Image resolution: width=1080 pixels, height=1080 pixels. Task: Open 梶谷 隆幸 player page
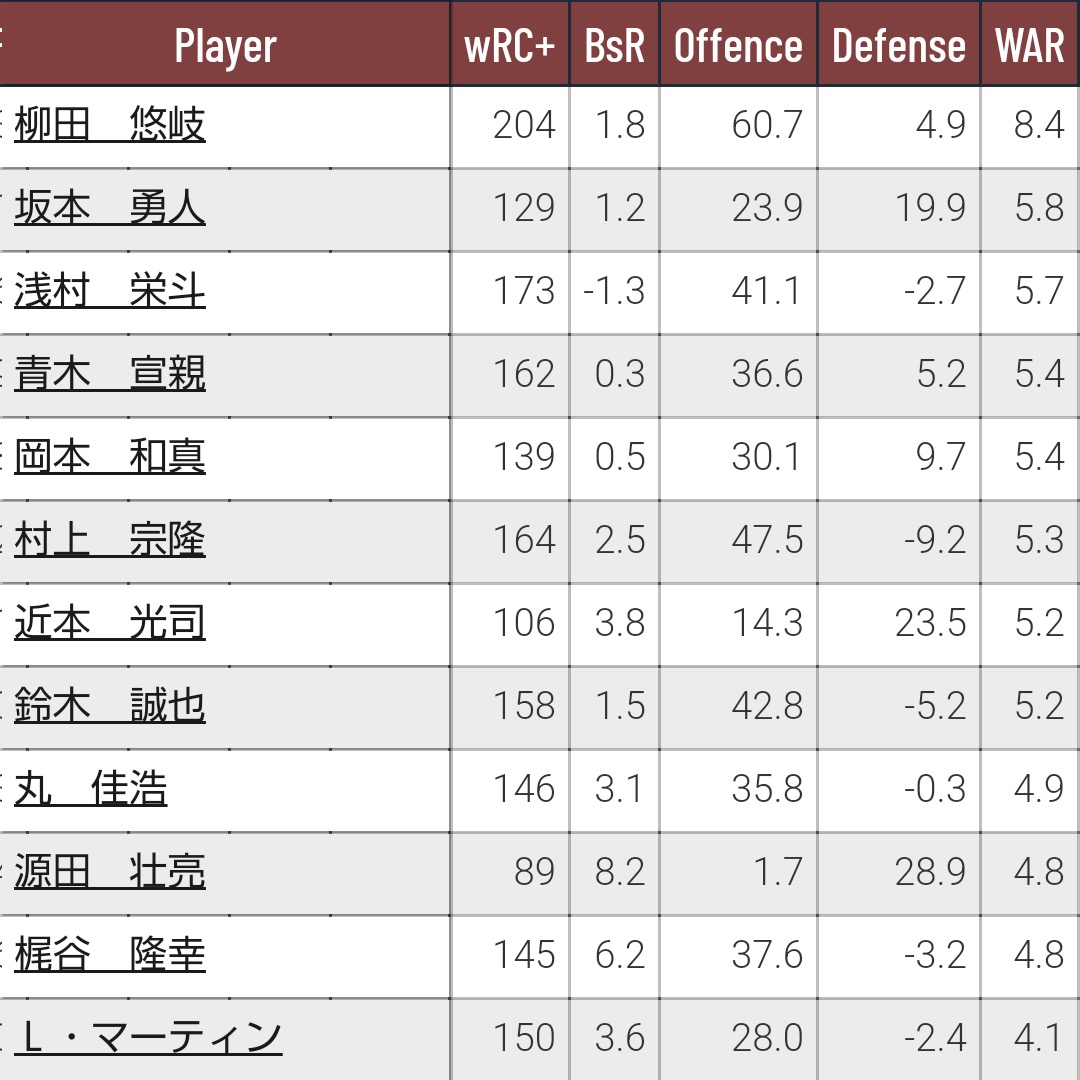[110, 955]
